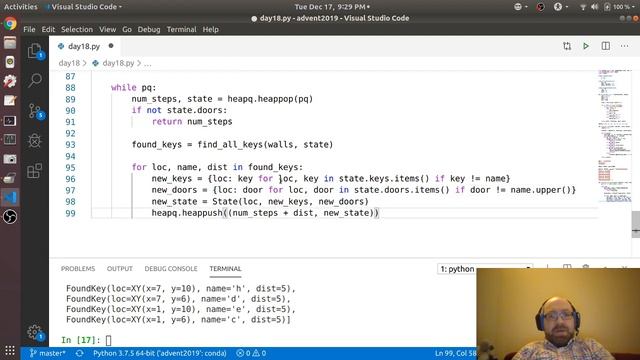Select Python 3.7.5 interpreter in status bar
The height and width of the screenshot is (360, 640).
pyautogui.click(x=160, y=353)
